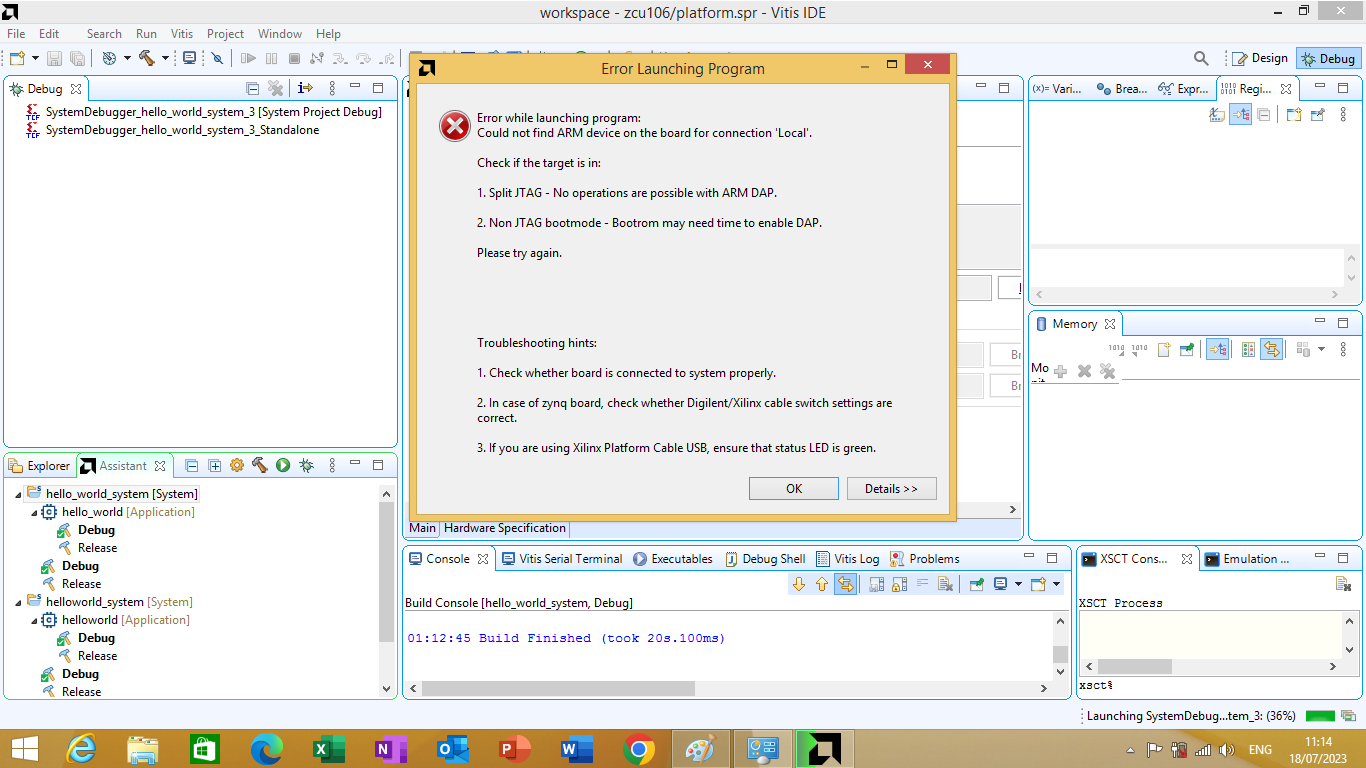The height and width of the screenshot is (768, 1366).
Task: Expand all in the Assistant view
Action: click(x=214, y=466)
